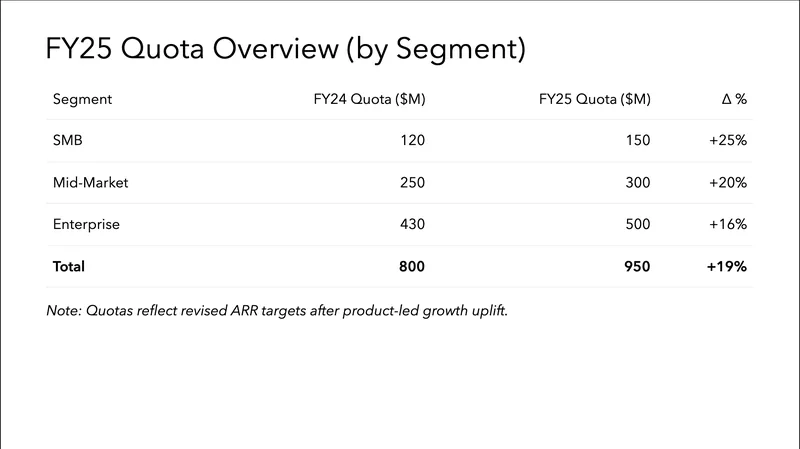Select the Enterprise FY24 value 430

coord(412,225)
